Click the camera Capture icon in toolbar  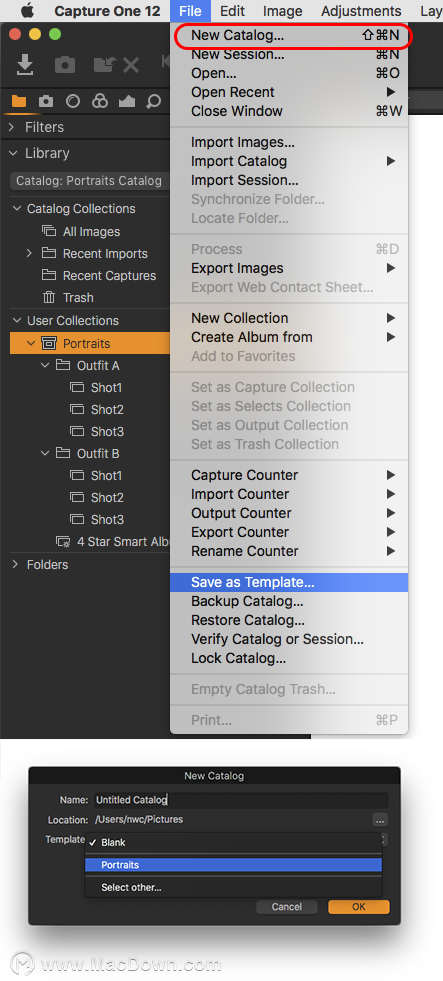coord(63,65)
